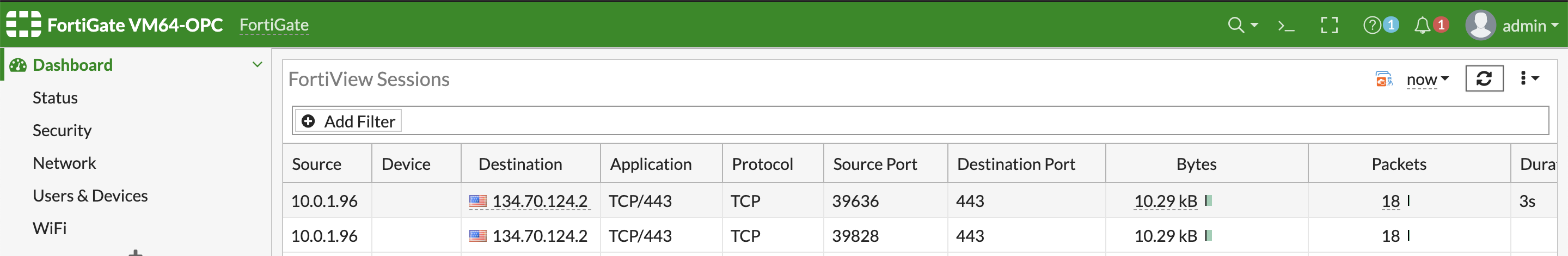The height and width of the screenshot is (256, 1568).
Task: Toggle full screen mode icon
Action: [1330, 26]
